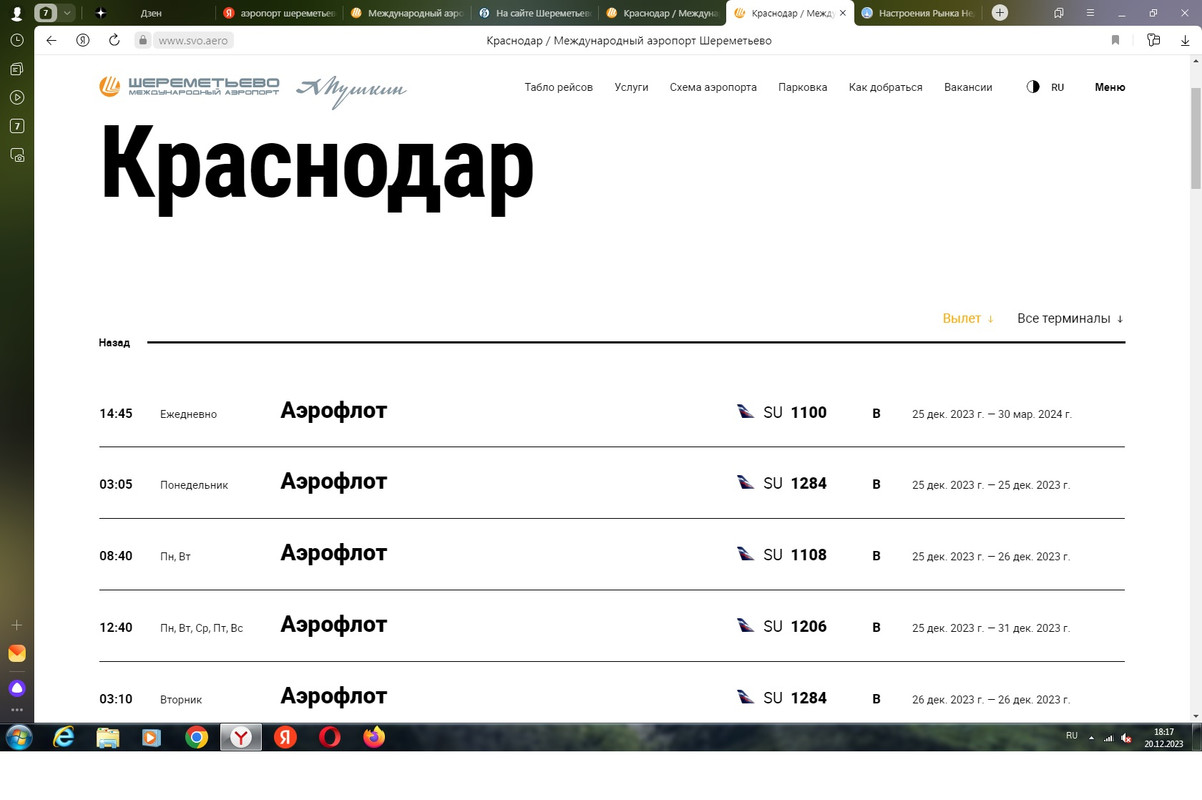This screenshot has width=1202, height=800.
Task: Click the page vertical scrollbar thumb
Action: [x=1196, y=138]
